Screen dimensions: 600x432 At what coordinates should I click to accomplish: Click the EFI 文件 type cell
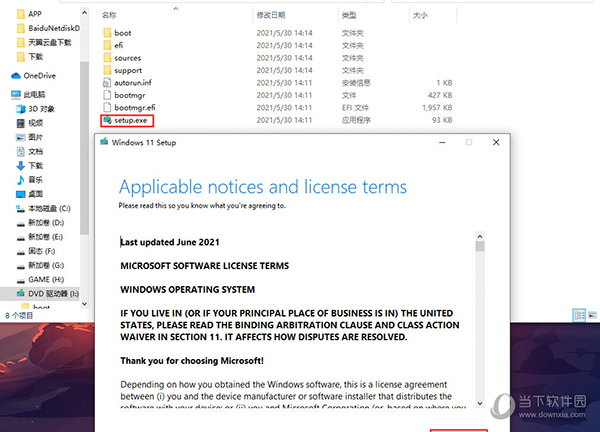pyautogui.click(x=355, y=108)
